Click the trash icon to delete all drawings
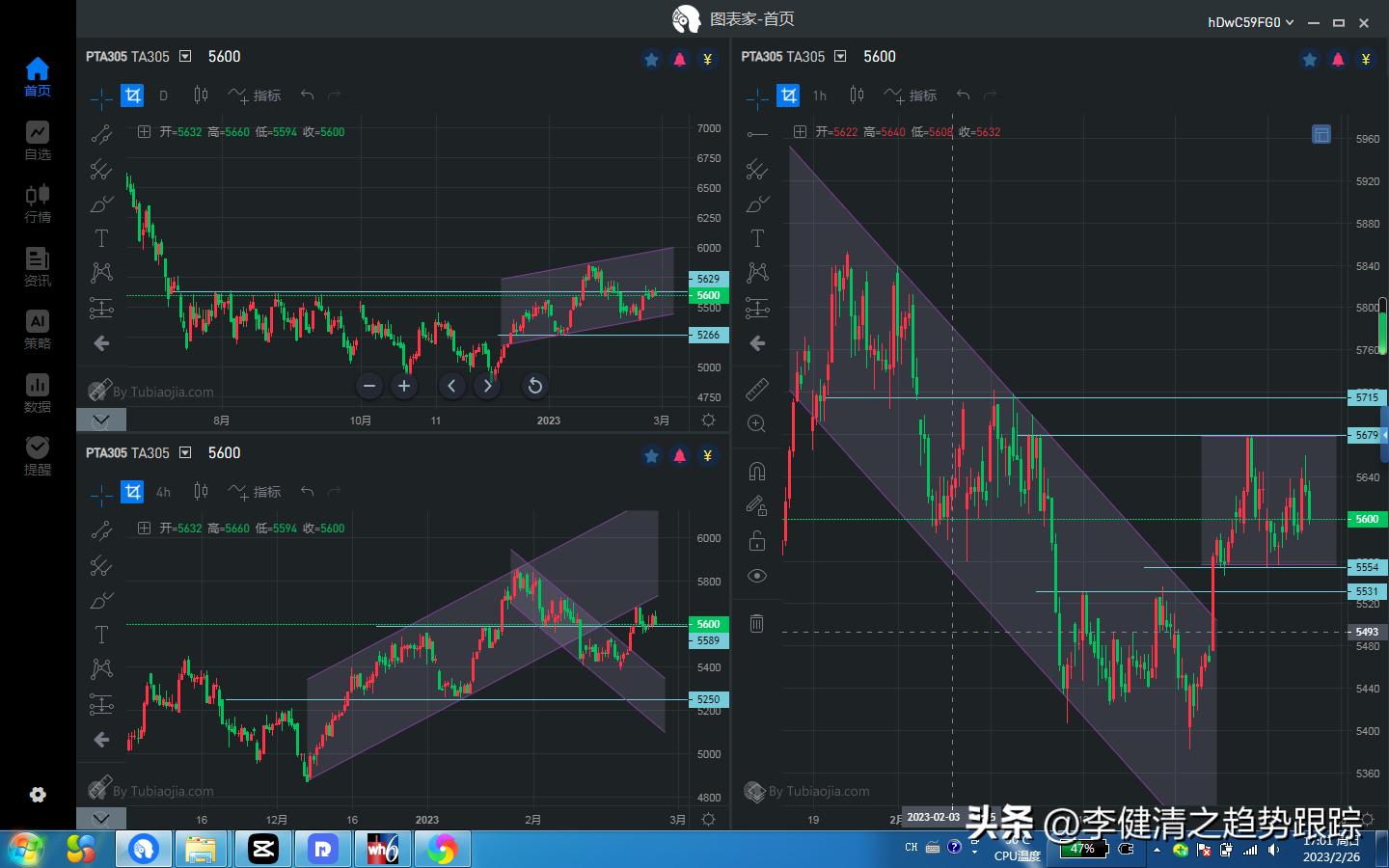 point(757,624)
